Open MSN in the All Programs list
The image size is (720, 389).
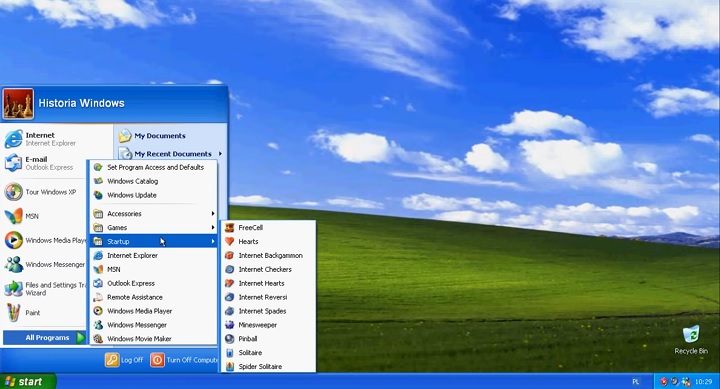point(153,269)
